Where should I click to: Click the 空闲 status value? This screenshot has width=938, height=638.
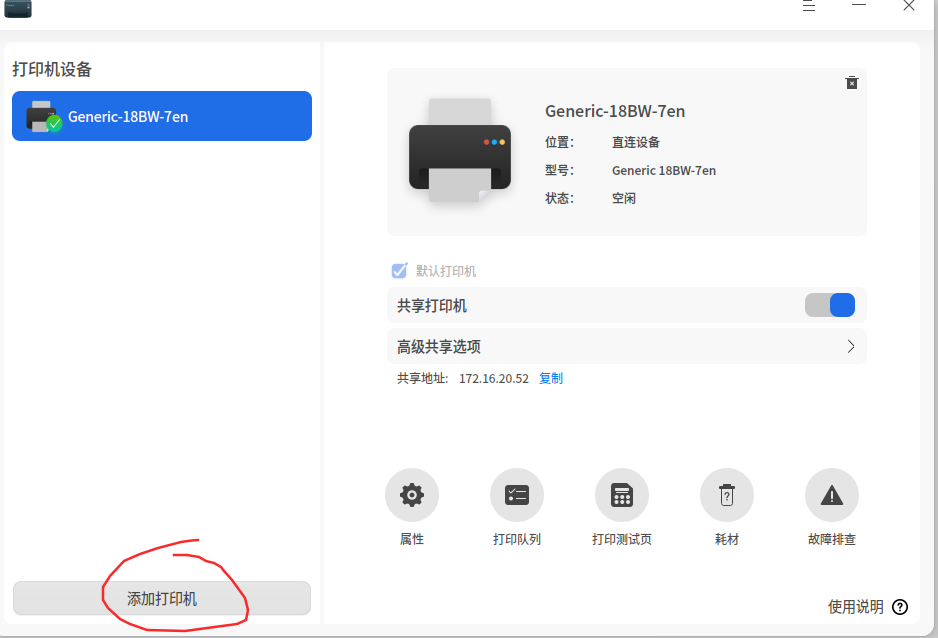click(x=623, y=198)
